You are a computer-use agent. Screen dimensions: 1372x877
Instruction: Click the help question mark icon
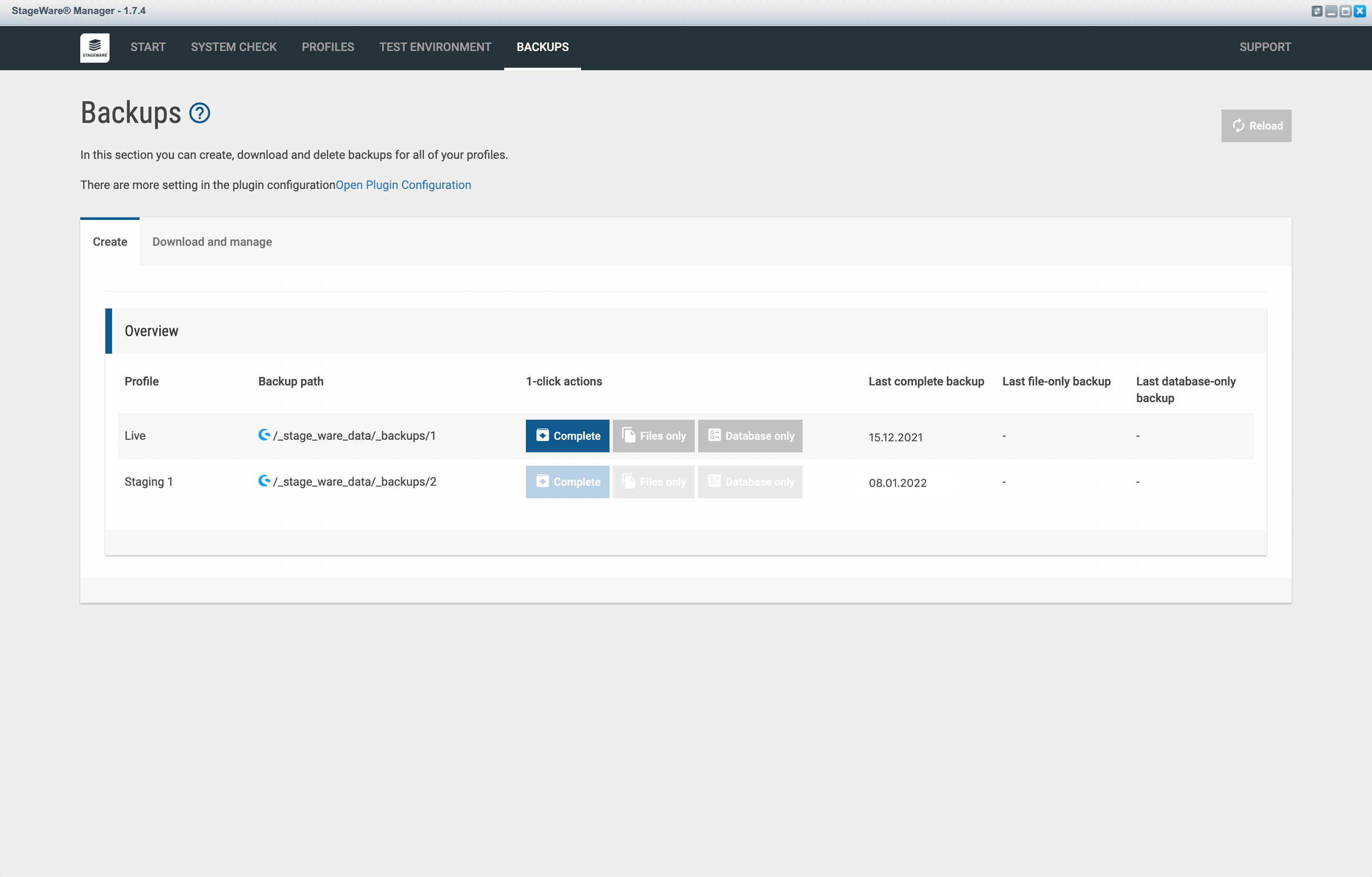(200, 113)
